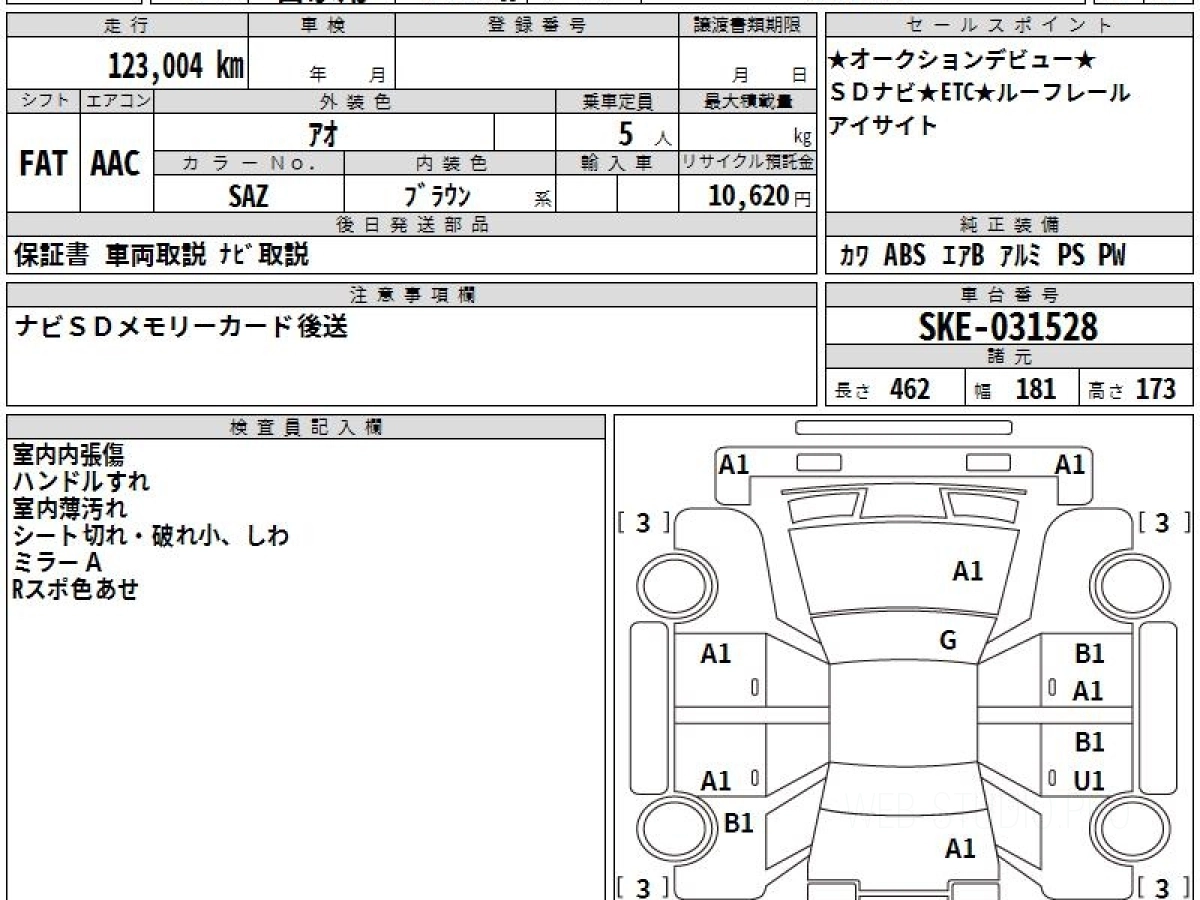Click the 走行 column header
The width and height of the screenshot is (1200, 900).
(127, 26)
